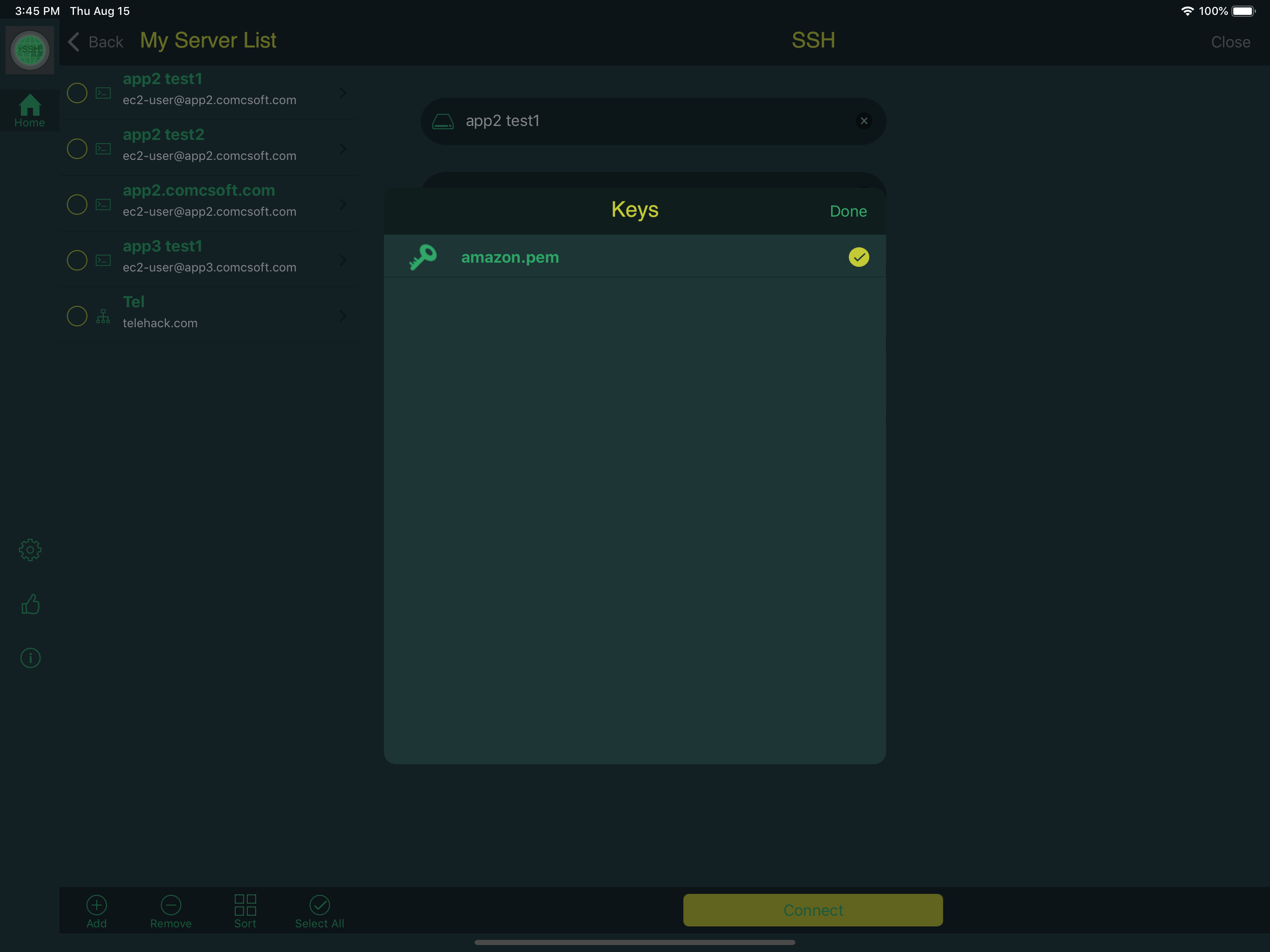The image size is (1270, 952).
Task: Open the Home sidebar icon
Action: 30,110
